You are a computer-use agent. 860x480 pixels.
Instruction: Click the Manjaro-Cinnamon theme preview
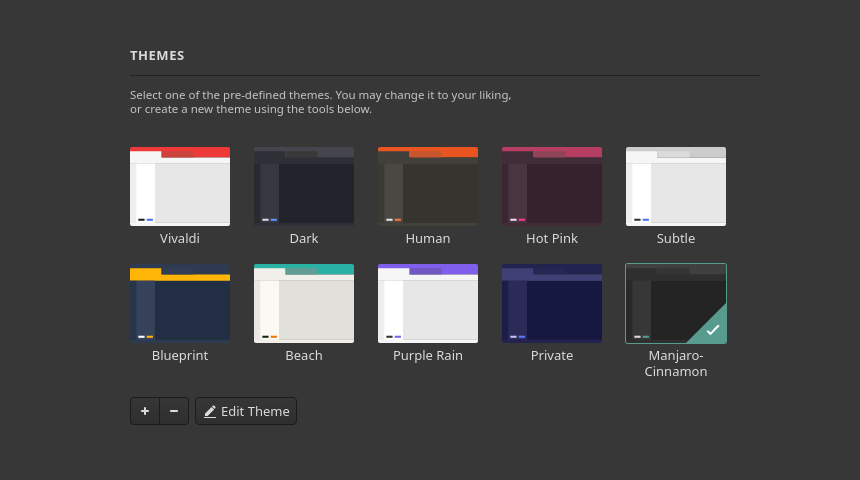676,303
